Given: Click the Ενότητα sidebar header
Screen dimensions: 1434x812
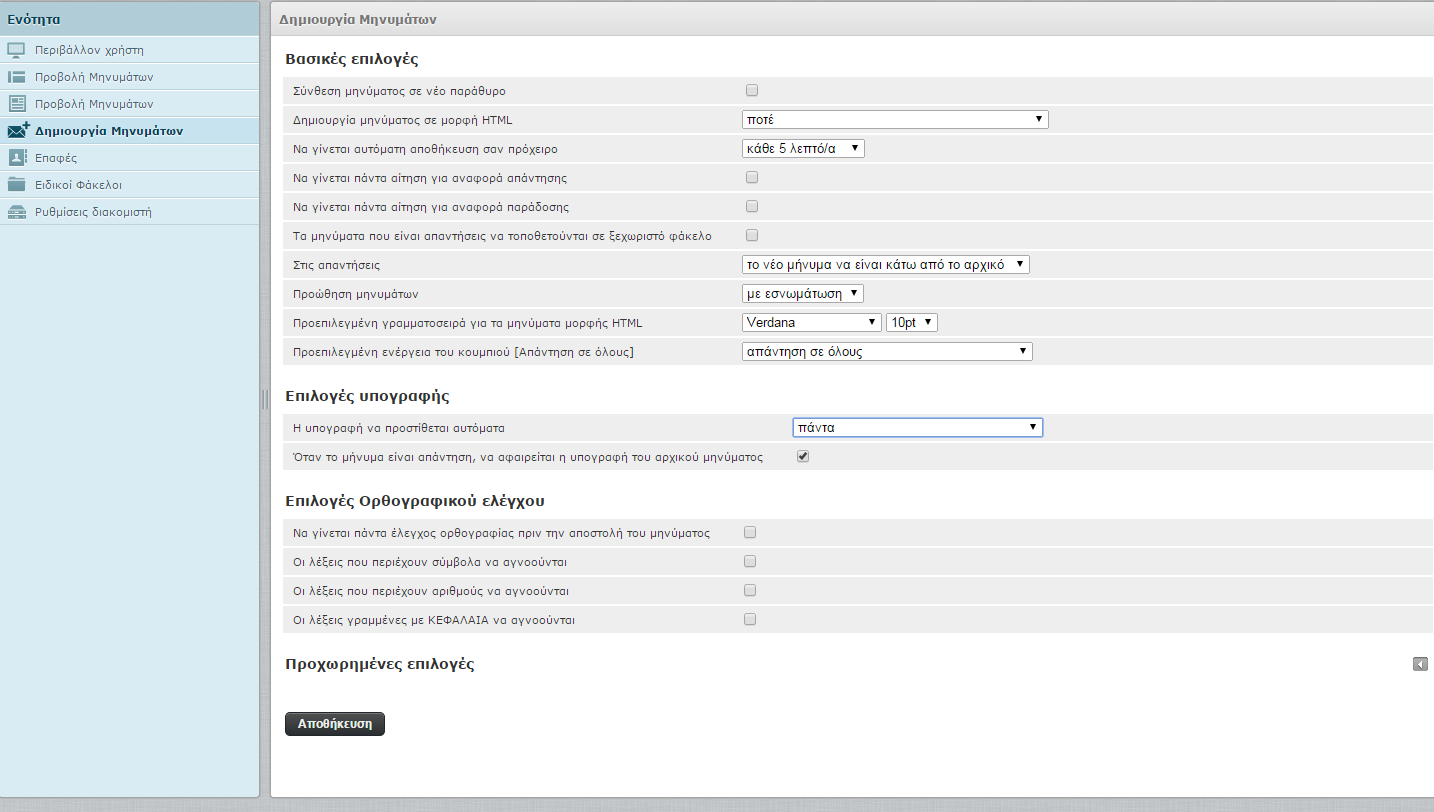Looking at the screenshot, I should [130, 19].
